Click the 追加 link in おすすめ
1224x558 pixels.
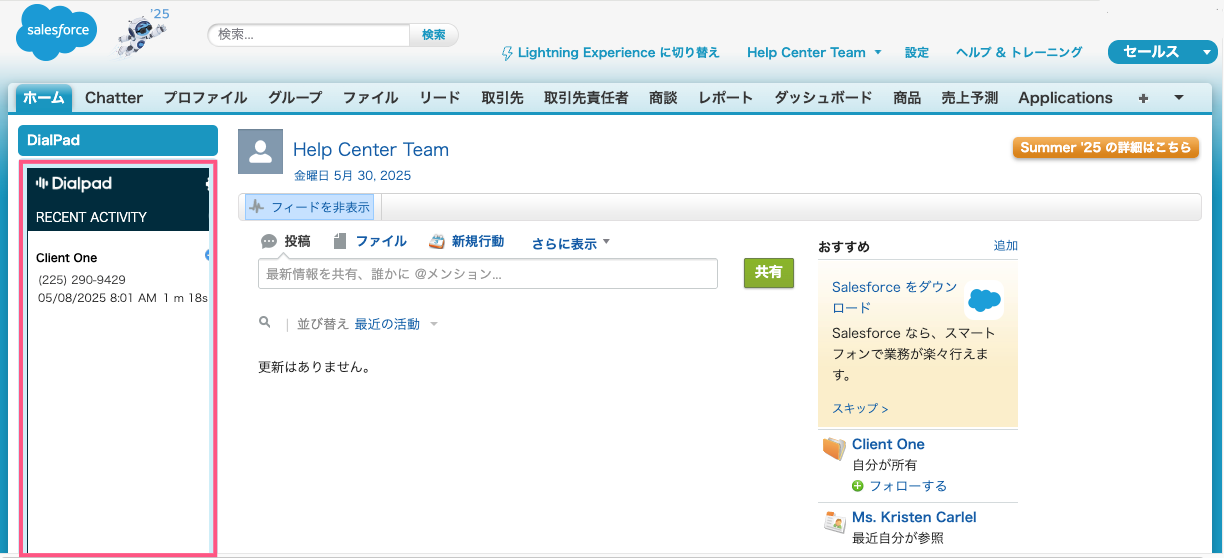click(x=1006, y=246)
